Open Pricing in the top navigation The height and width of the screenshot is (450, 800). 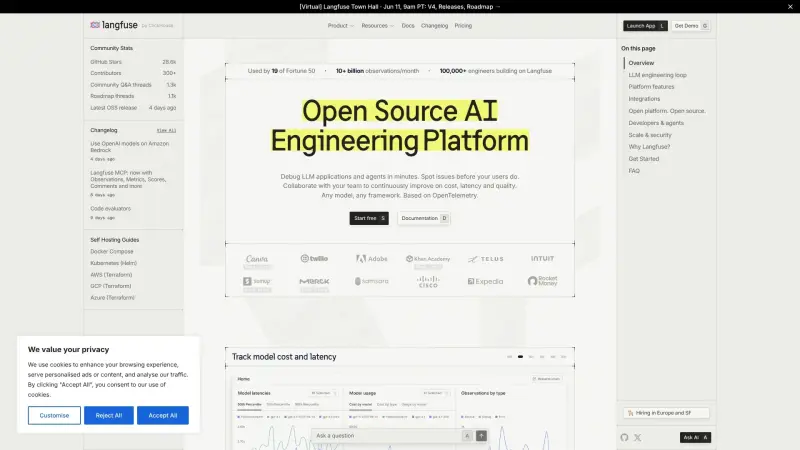pos(463,26)
